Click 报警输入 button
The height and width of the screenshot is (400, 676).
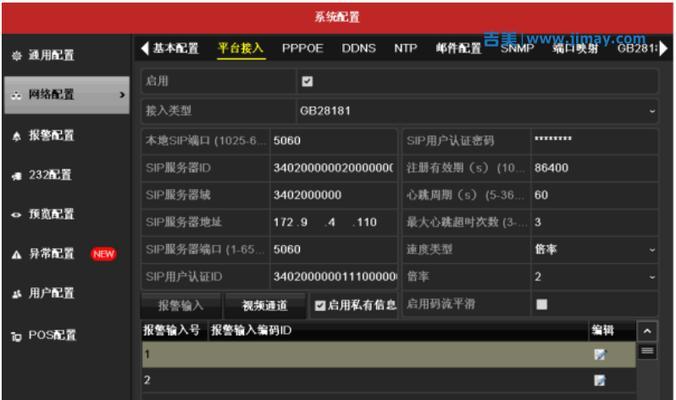pos(181,306)
